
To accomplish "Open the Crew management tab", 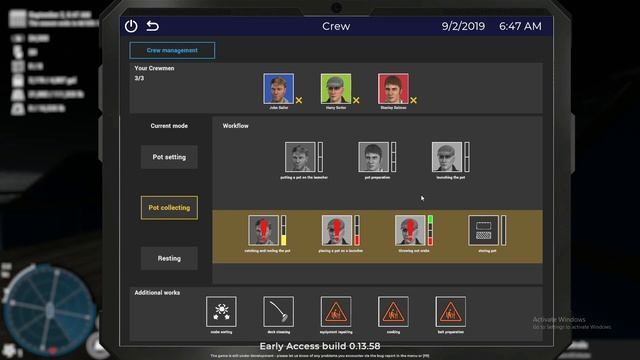I will point(172,51).
